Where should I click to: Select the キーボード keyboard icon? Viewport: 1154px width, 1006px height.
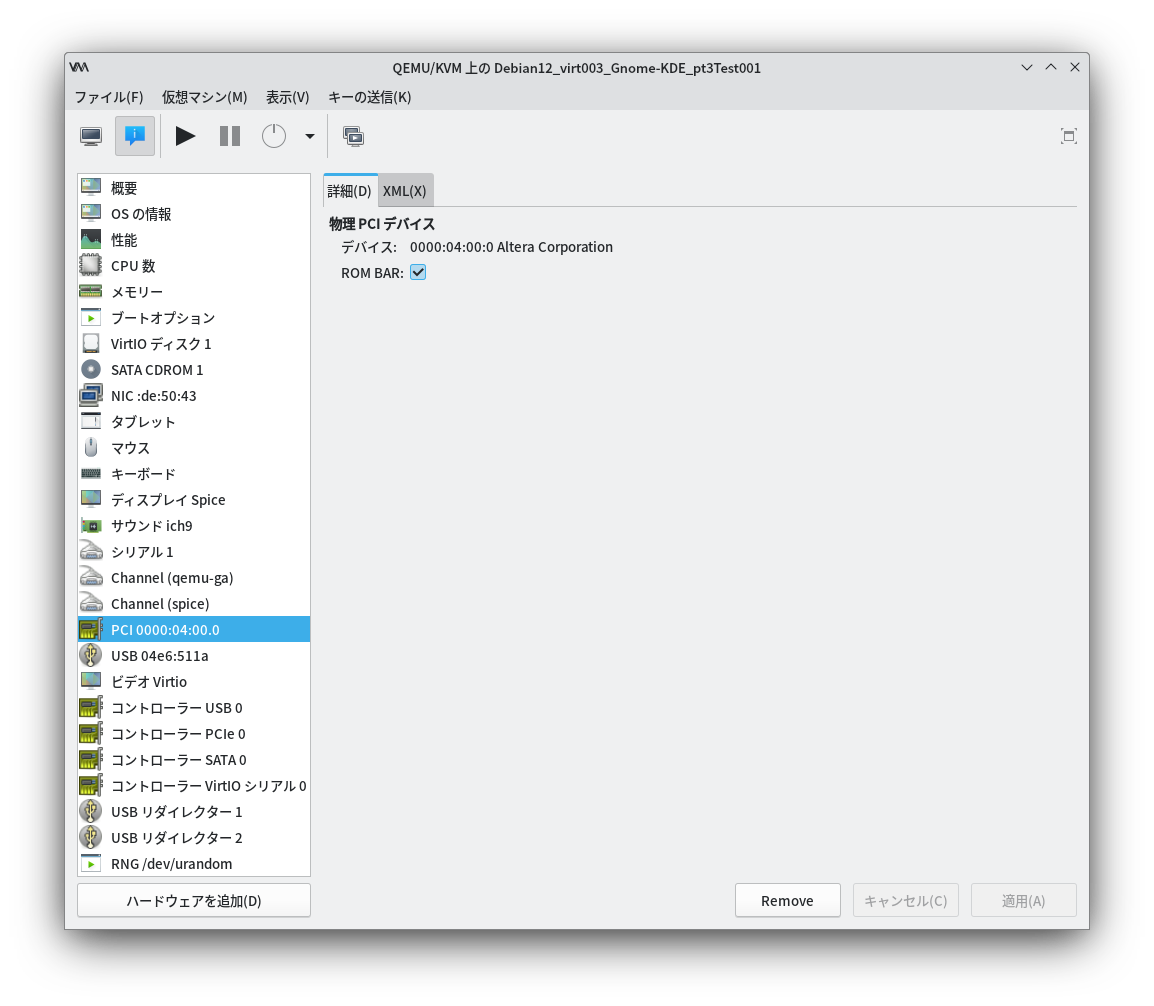pyautogui.click(x=91, y=473)
